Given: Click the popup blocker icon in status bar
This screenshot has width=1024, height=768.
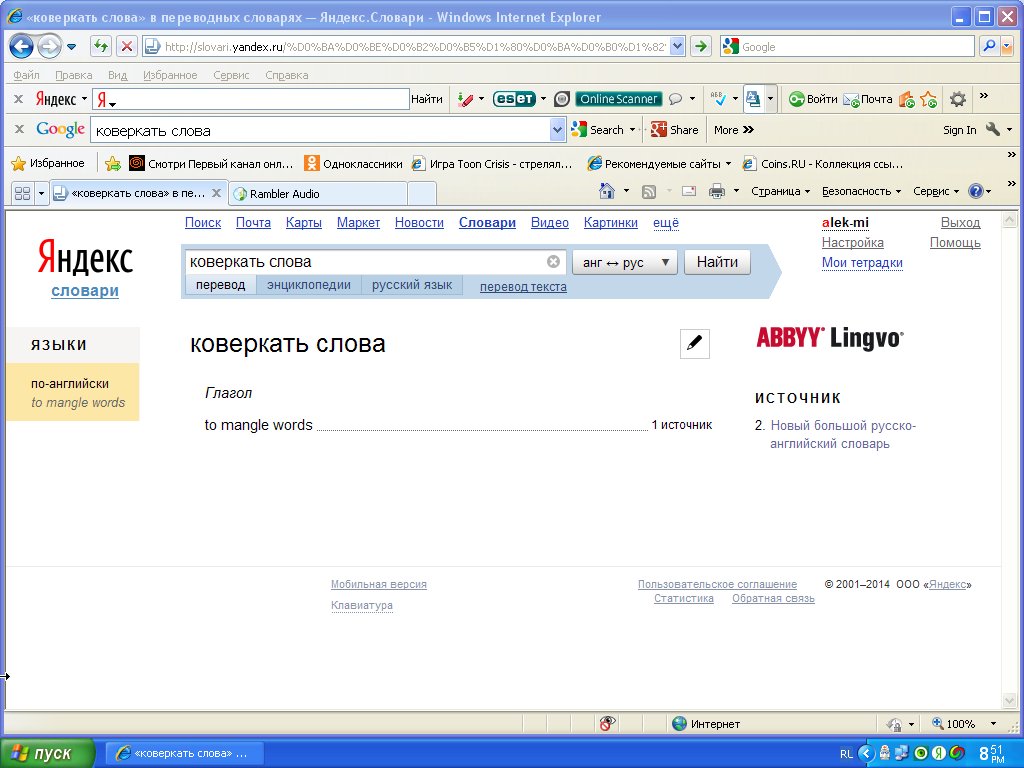Looking at the screenshot, I should pos(607,723).
